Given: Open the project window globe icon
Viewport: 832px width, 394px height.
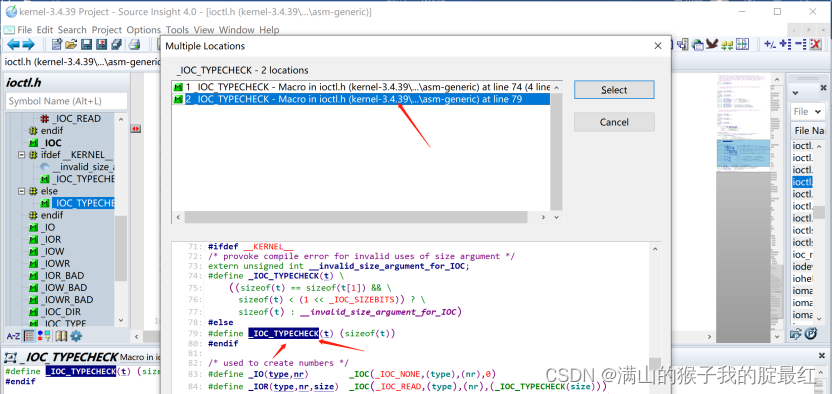Looking at the screenshot, I should point(698,45).
